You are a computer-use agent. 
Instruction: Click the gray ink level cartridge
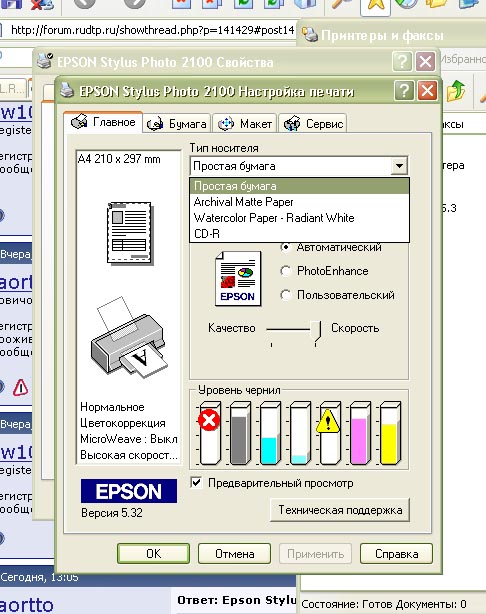click(240, 432)
